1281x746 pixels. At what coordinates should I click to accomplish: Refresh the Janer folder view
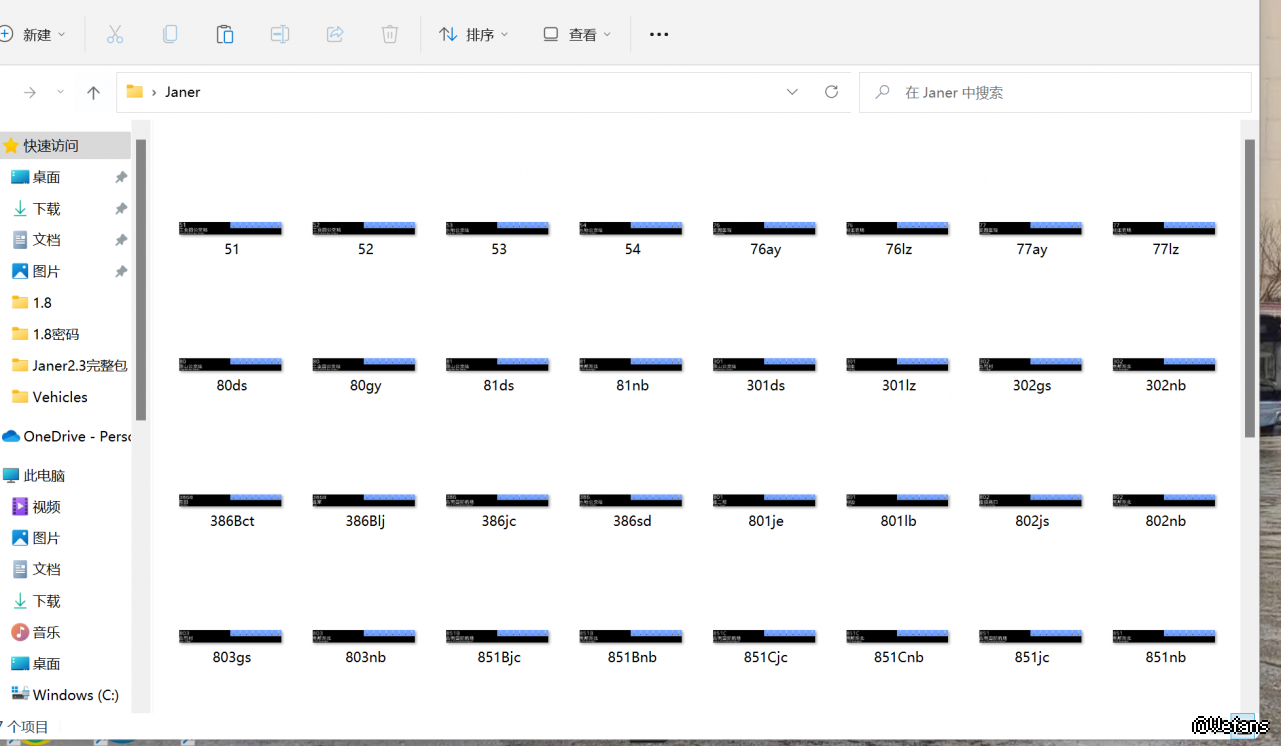click(x=831, y=92)
